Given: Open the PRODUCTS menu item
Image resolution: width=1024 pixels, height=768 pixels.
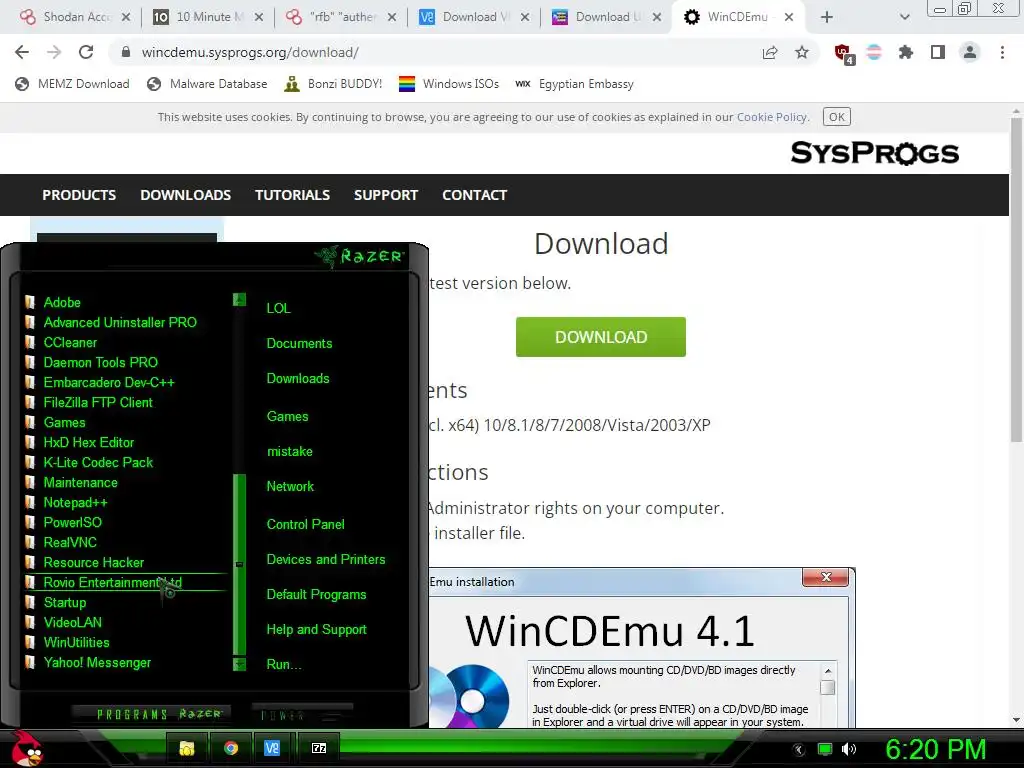Looking at the screenshot, I should point(79,195).
